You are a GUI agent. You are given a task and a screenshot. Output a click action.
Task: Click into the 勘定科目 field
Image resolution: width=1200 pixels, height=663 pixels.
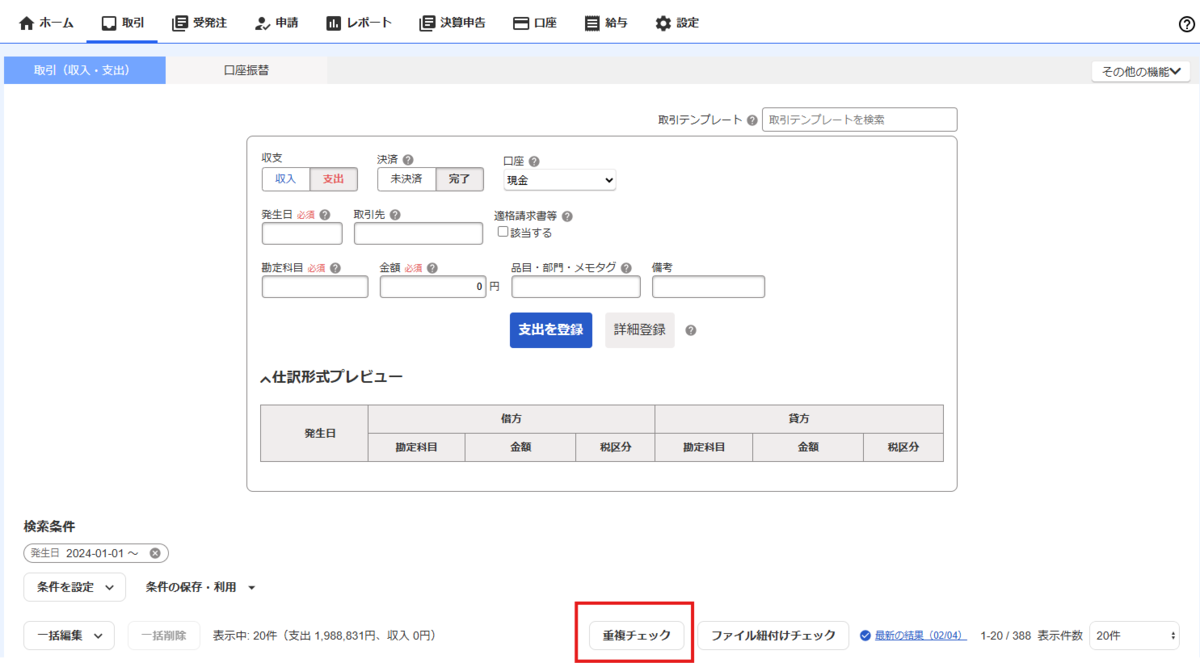tap(315, 287)
